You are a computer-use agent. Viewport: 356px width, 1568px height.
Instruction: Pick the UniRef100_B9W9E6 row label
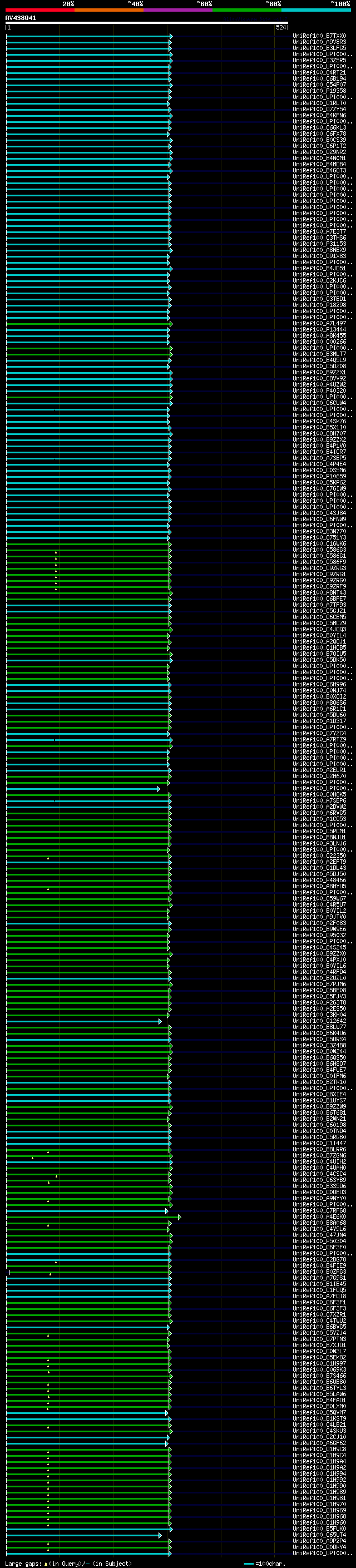point(319,929)
